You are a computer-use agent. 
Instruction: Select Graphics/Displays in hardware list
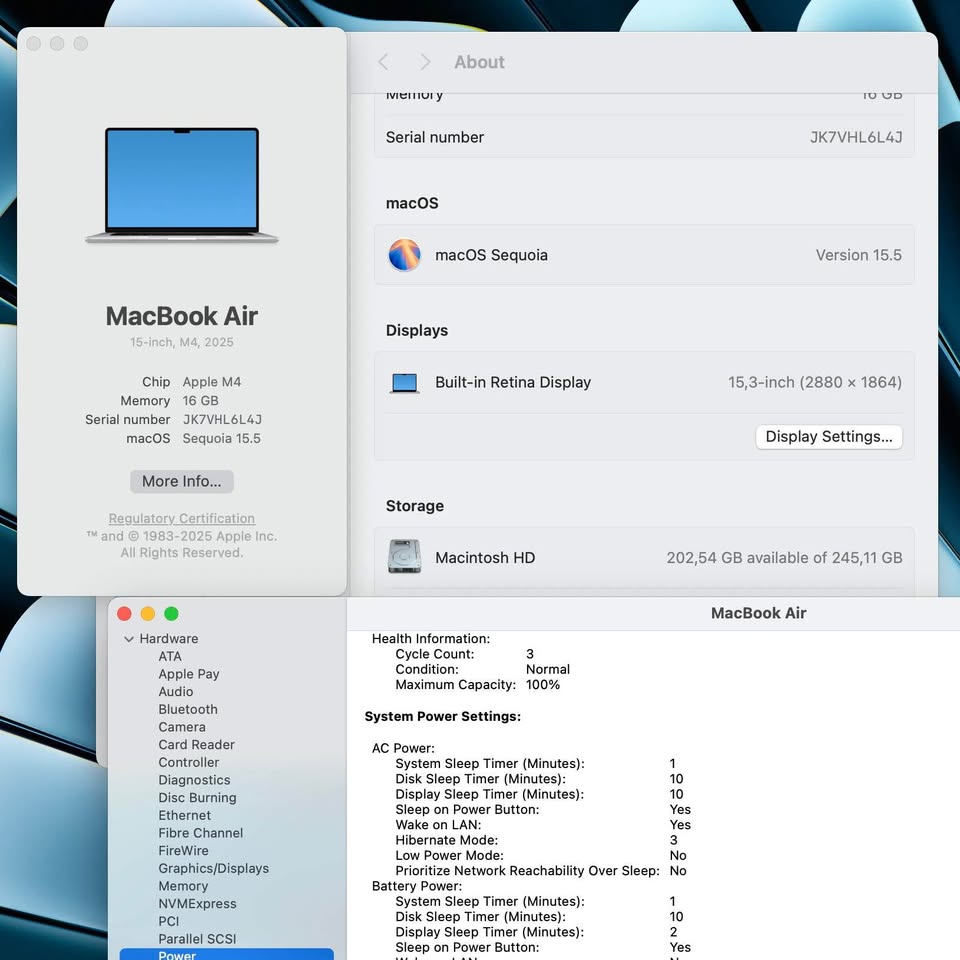point(214,869)
